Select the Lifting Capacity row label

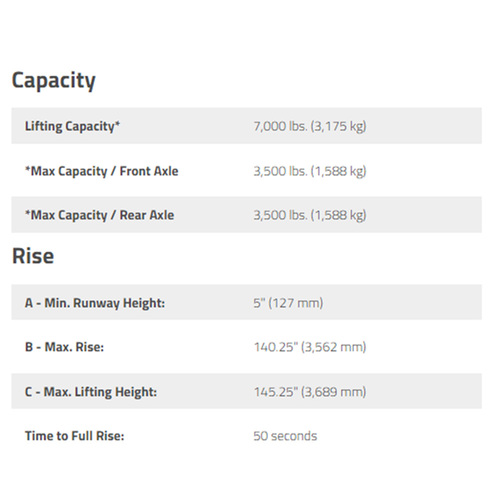(72, 126)
